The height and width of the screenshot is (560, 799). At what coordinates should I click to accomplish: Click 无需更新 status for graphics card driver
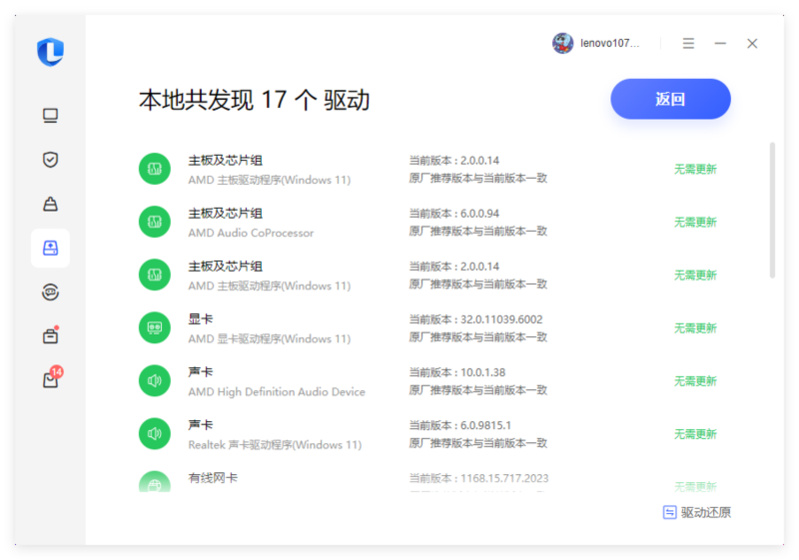point(695,328)
